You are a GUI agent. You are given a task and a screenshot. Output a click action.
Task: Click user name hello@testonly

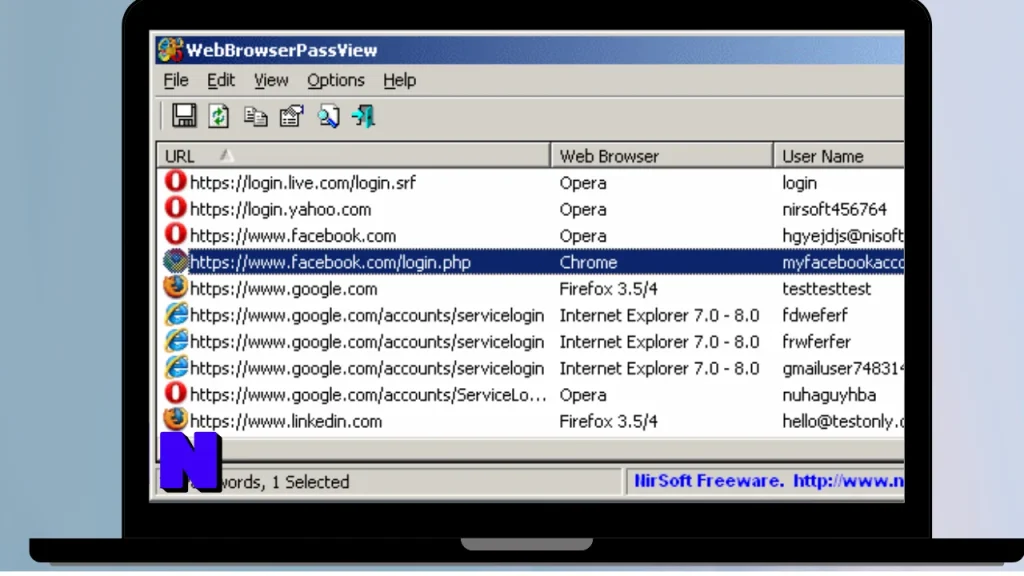843,421
